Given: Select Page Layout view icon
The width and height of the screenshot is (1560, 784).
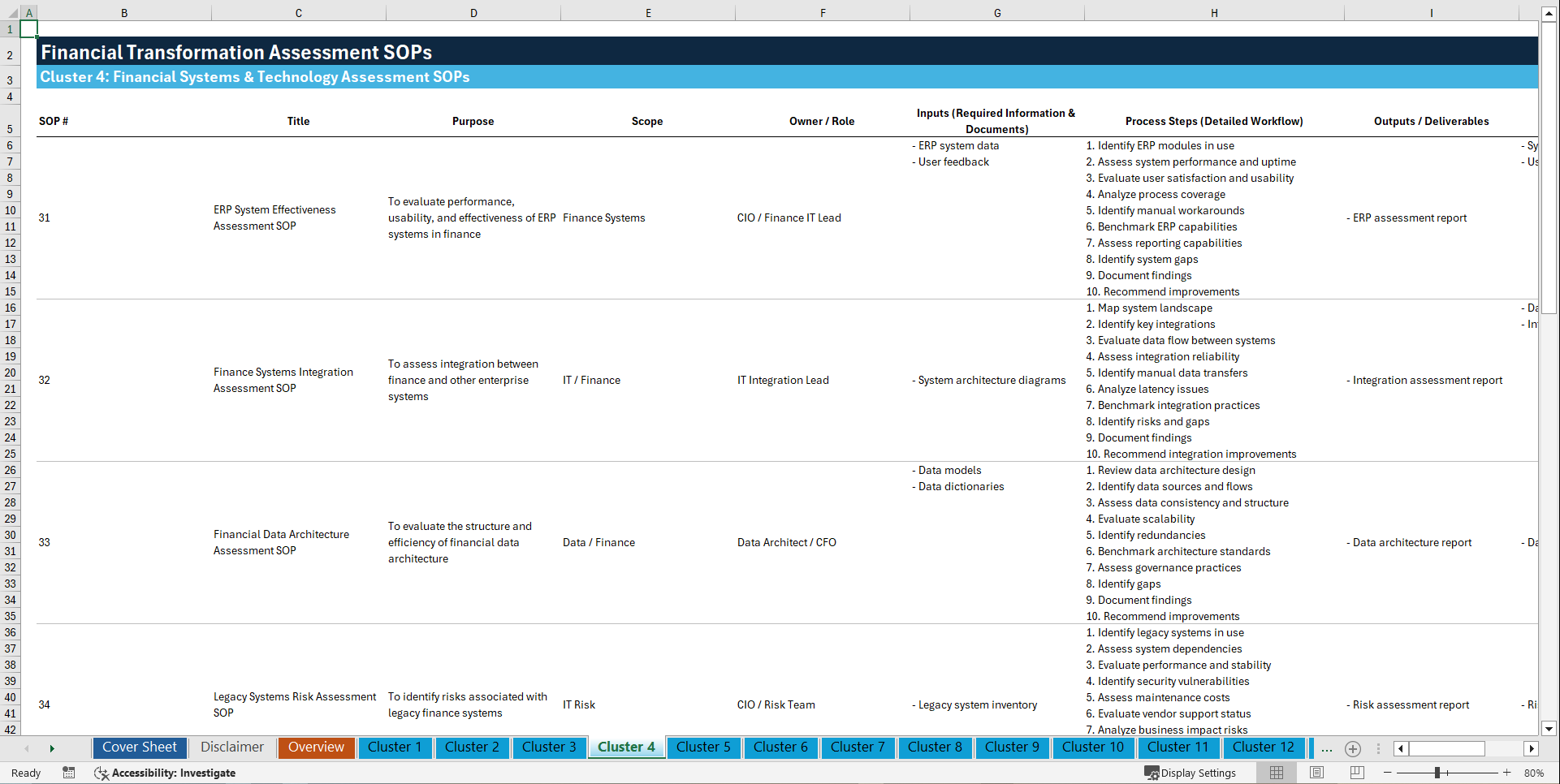Looking at the screenshot, I should pyautogui.click(x=1316, y=773).
